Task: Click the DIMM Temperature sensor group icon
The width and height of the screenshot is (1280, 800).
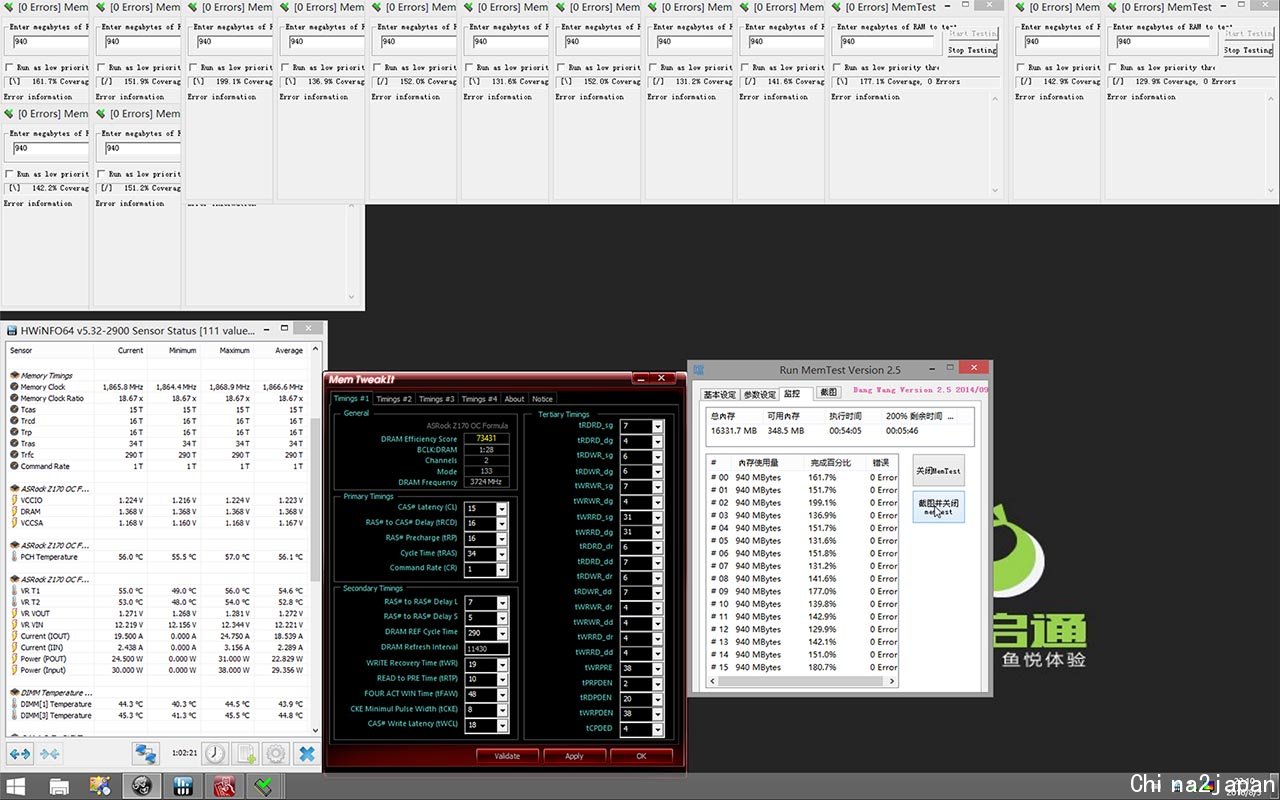Action: coord(14,692)
